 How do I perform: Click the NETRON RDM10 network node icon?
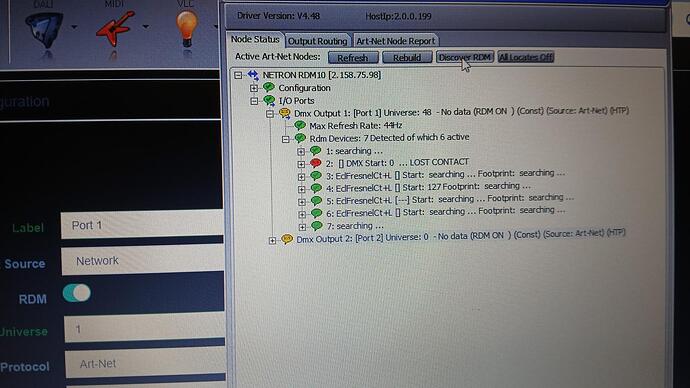pyautogui.click(x=253, y=75)
